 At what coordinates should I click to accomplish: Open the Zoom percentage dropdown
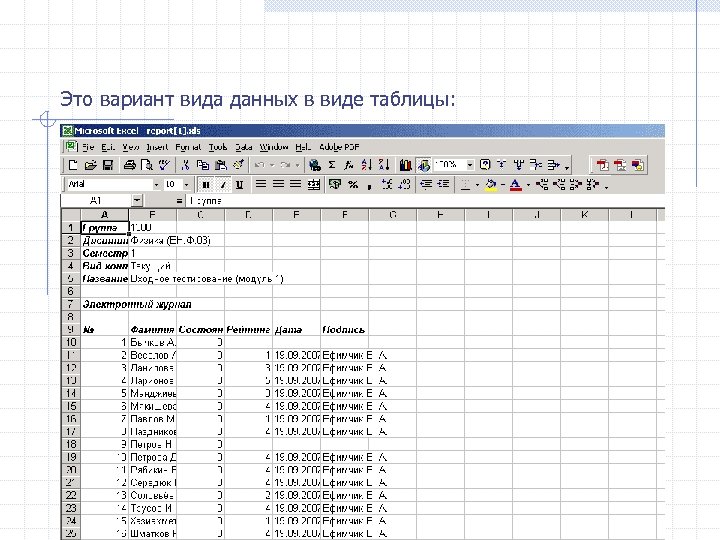(x=470, y=165)
